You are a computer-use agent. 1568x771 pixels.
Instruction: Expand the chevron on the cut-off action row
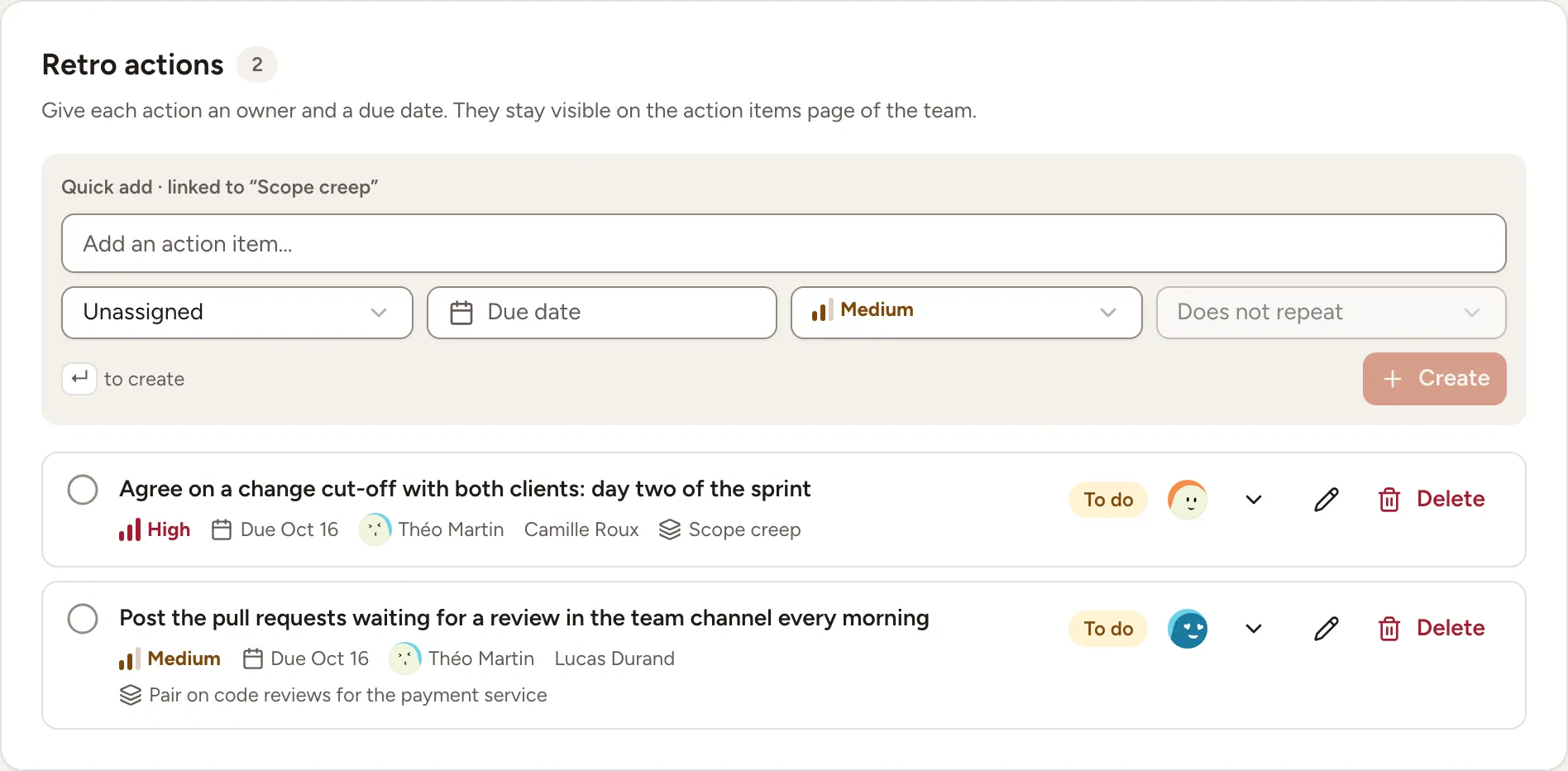1254,500
